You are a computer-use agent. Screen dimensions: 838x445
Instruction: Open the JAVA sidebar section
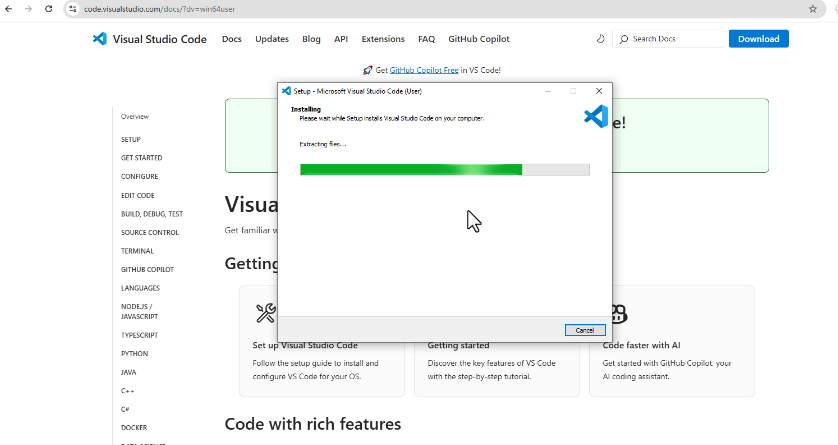coord(128,372)
